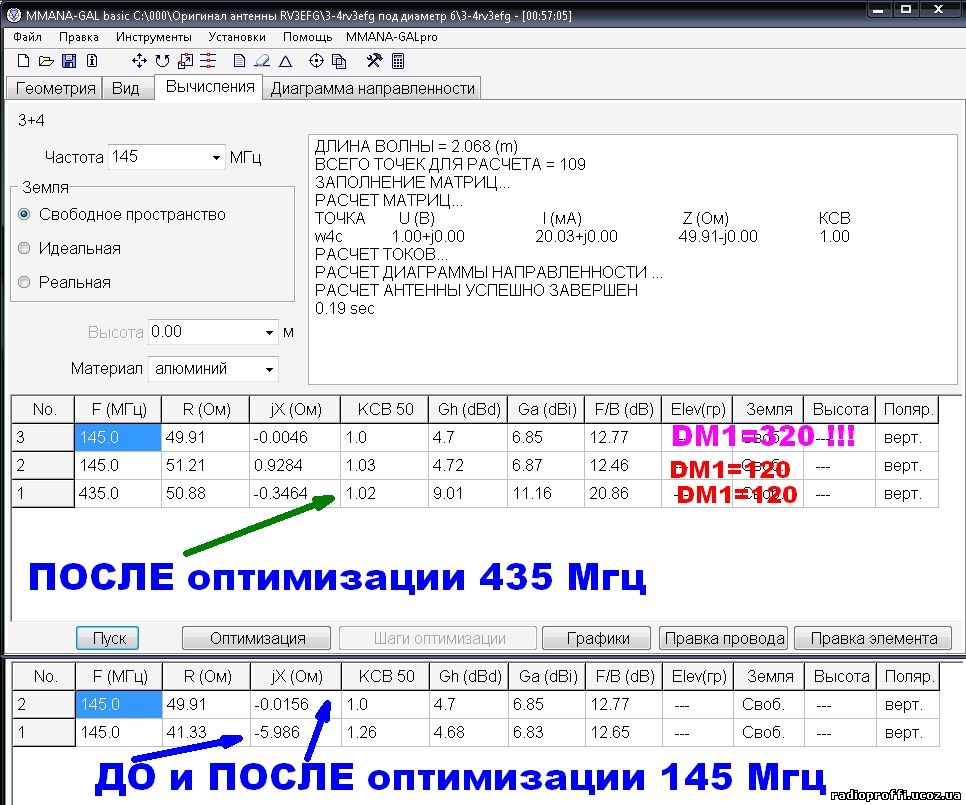Choose the Реальная ground option
This screenshot has width=966, height=805.
24,282
